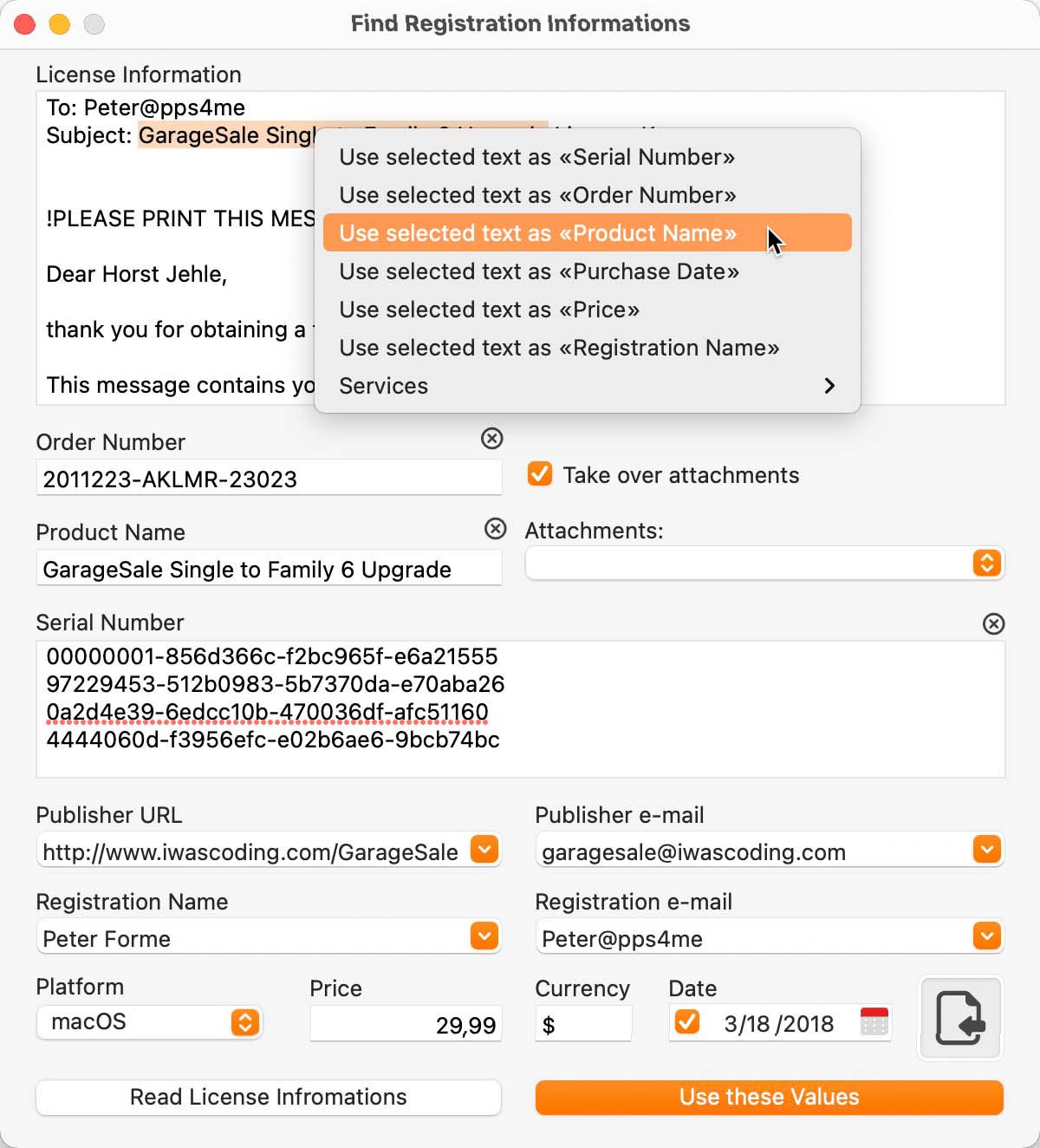Clear the Serial Number field with its X icon
This screenshot has height=1148, width=1040.
[994, 623]
